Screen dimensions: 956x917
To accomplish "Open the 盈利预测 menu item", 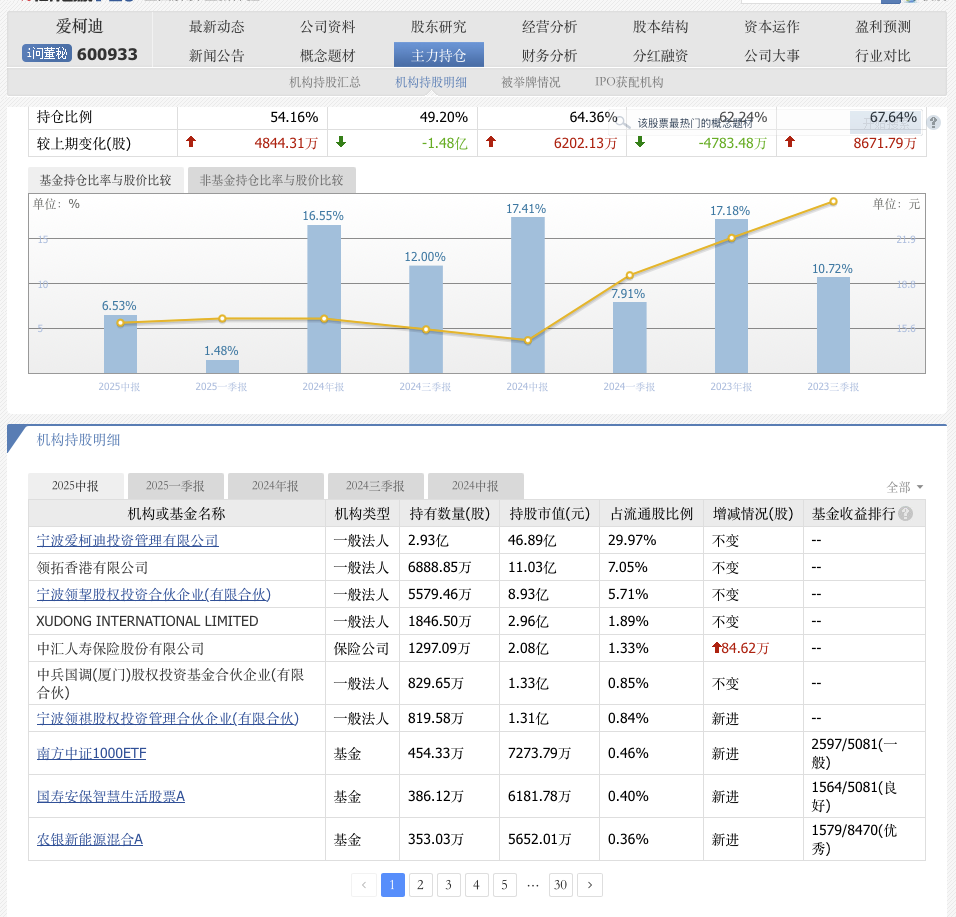I will point(883,27).
